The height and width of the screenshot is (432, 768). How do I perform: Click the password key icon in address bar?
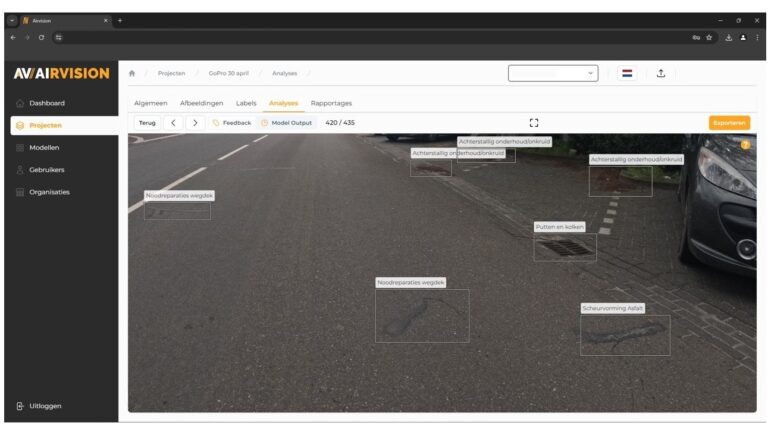coord(696,38)
